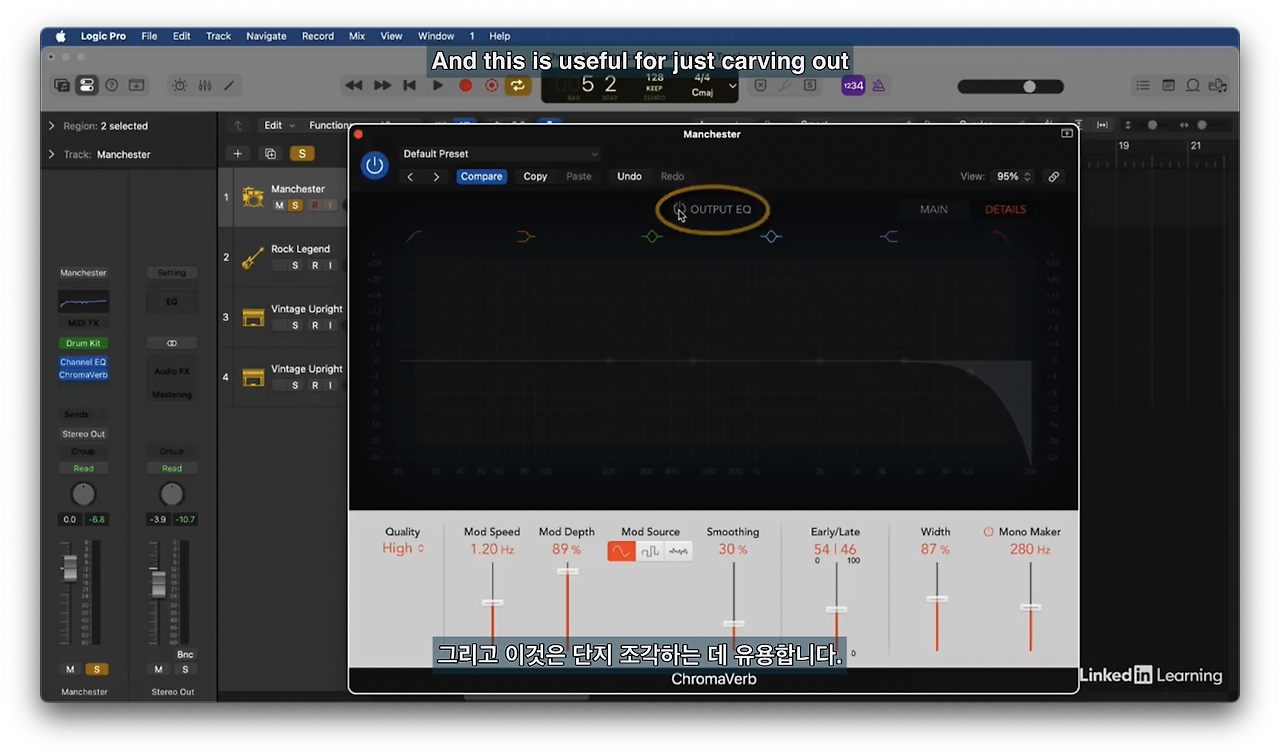Click the Solo S icon in control bar
The image size is (1280, 756).
click(x=810, y=86)
